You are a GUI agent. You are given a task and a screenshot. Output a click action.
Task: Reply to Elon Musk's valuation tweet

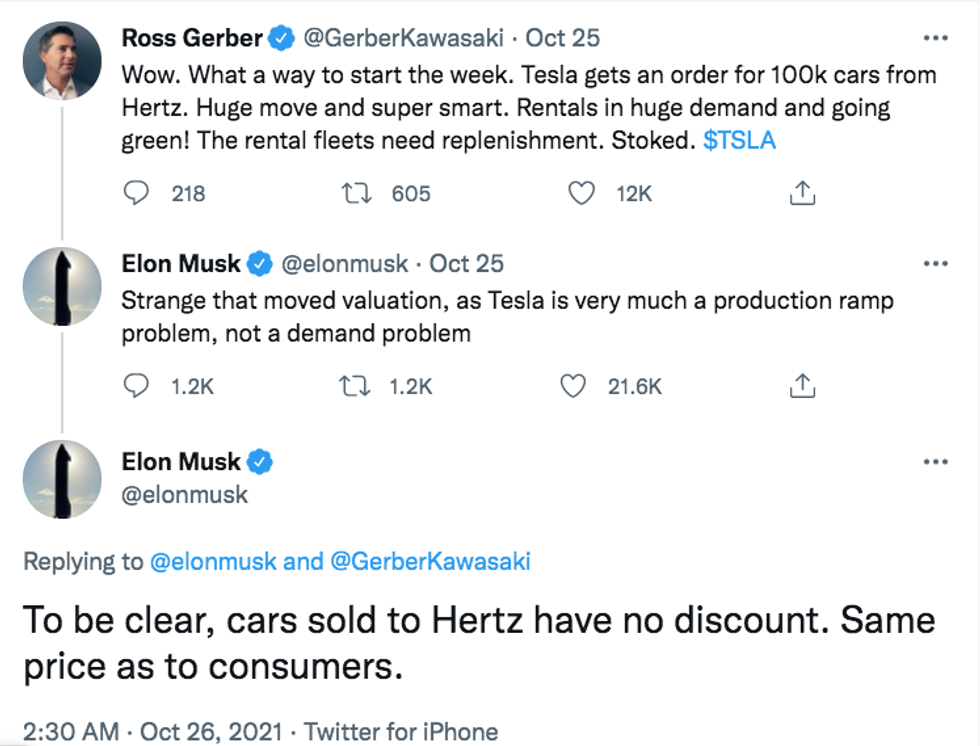pyautogui.click(x=135, y=385)
